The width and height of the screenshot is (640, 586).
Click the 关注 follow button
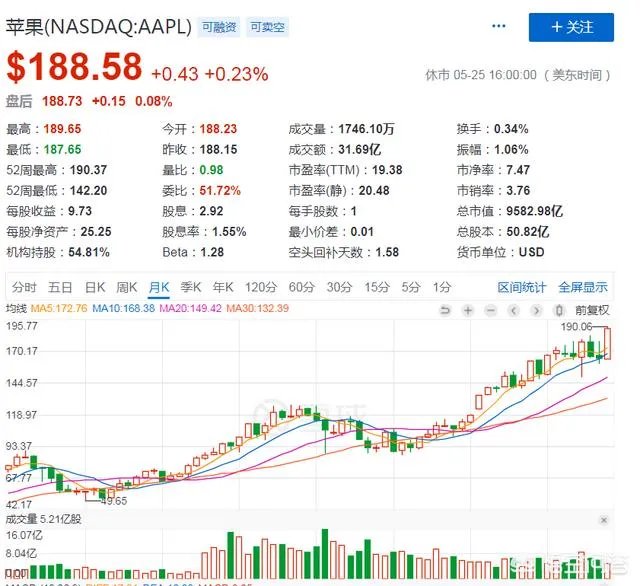point(571,27)
